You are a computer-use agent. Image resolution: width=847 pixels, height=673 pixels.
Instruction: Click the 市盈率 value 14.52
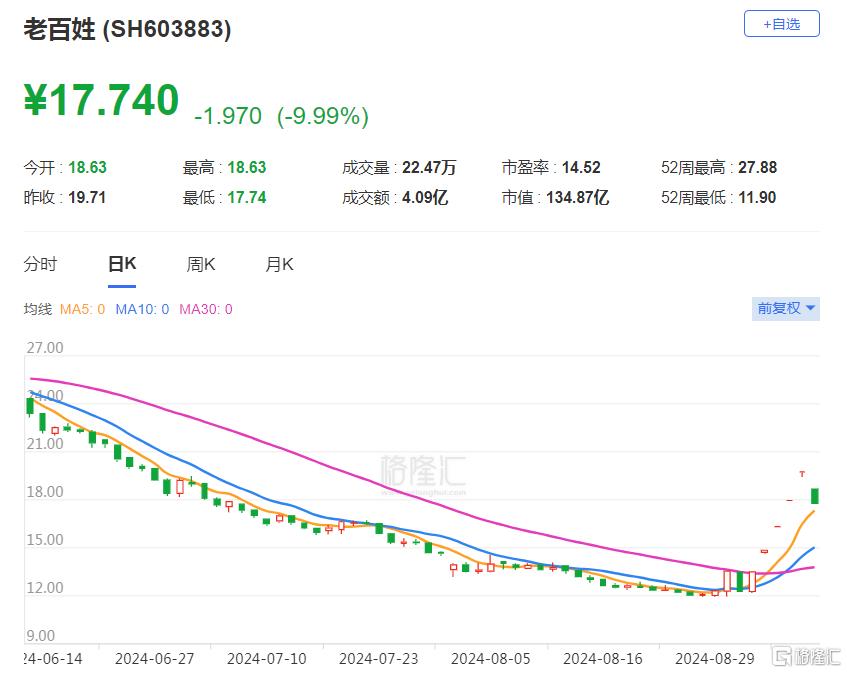coord(581,167)
